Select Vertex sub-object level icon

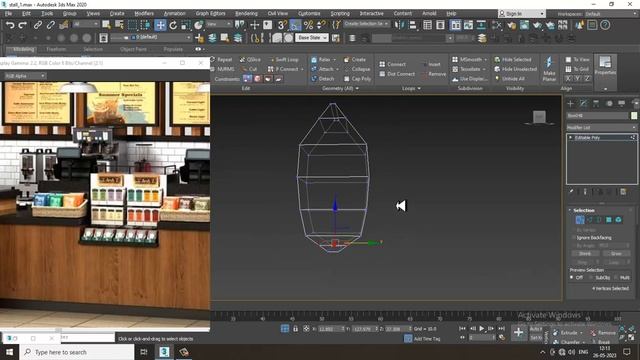[580, 220]
